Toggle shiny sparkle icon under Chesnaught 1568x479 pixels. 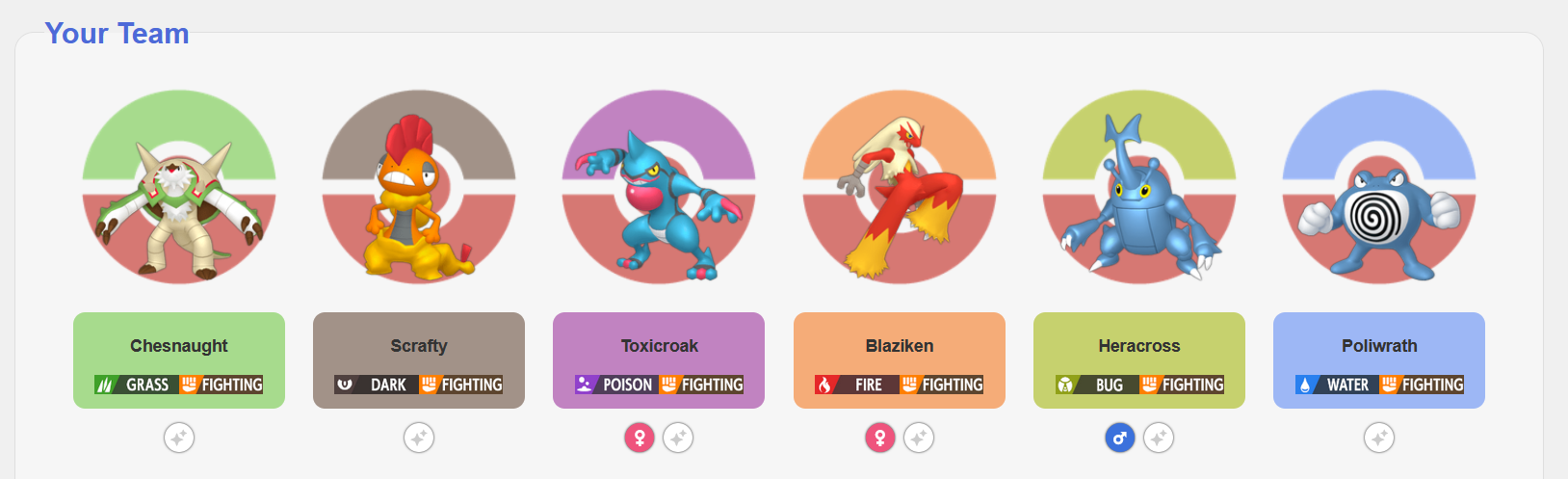point(179,438)
